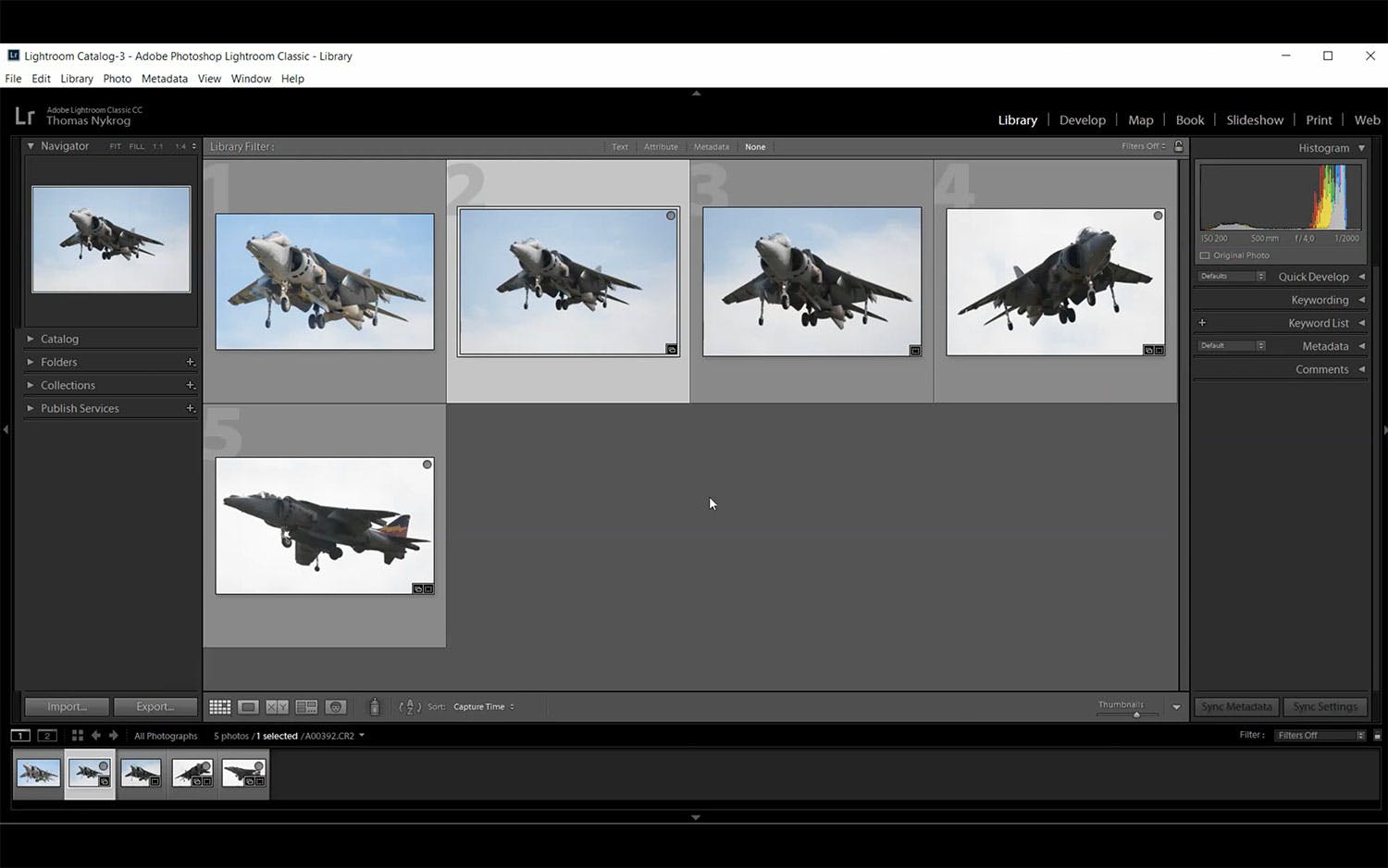This screenshot has height=868, width=1388.
Task: Toggle sort direction A-Z icon
Action: pos(409,707)
